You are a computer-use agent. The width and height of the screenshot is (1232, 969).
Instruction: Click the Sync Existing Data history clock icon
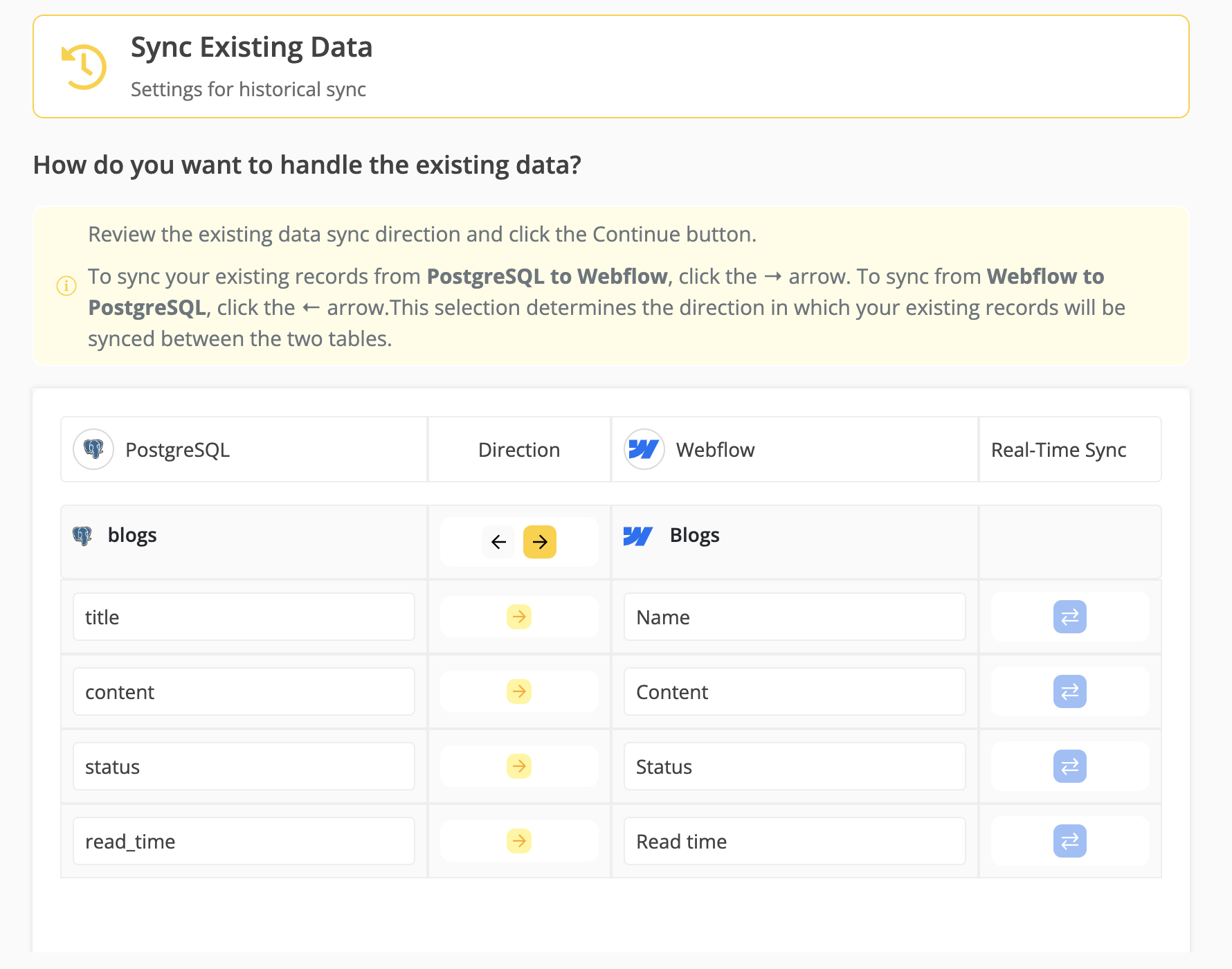[84, 67]
